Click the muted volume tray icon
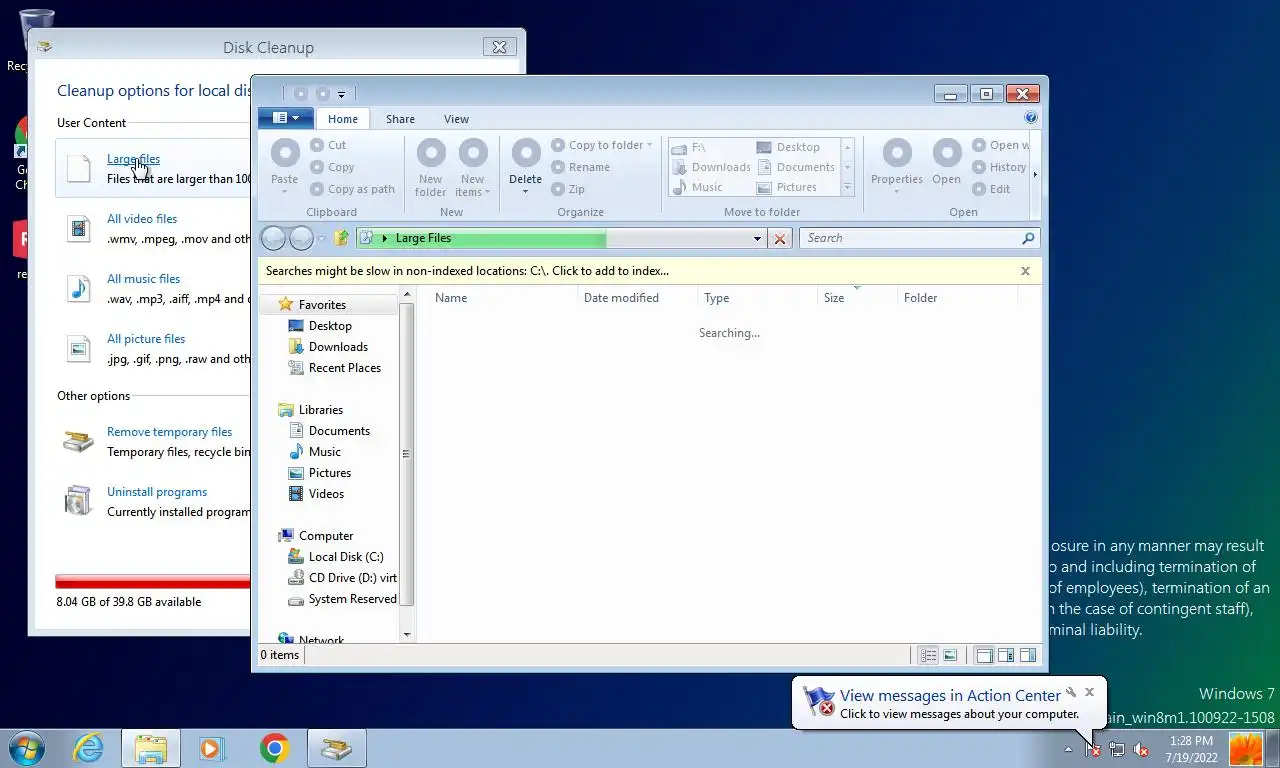Image resolution: width=1280 pixels, height=768 pixels. [x=1141, y=749]
